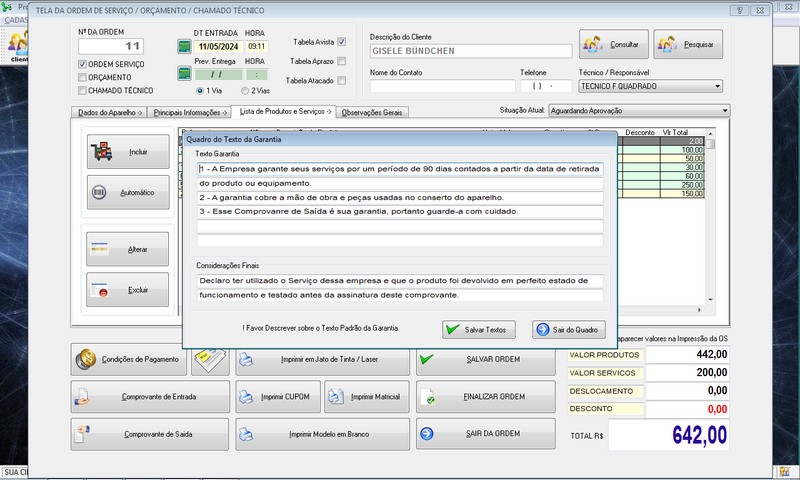
Task: Click VALOR SERVICOS value 200,00
Action: pyautogui.click(x=688, y=373)
